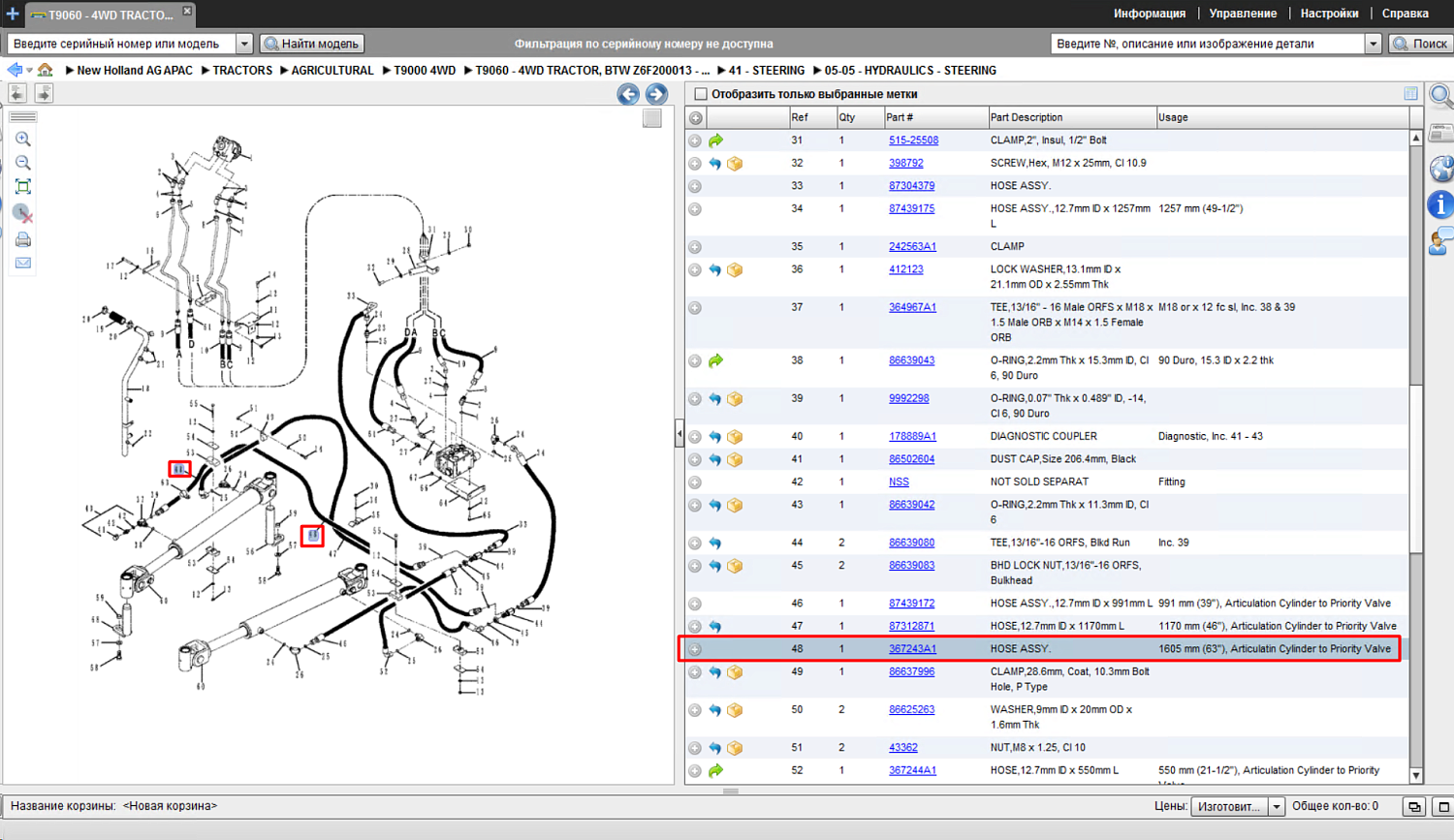Open the serial number or model dropdown
The image size is (1454, 840).
coord(244,44)
